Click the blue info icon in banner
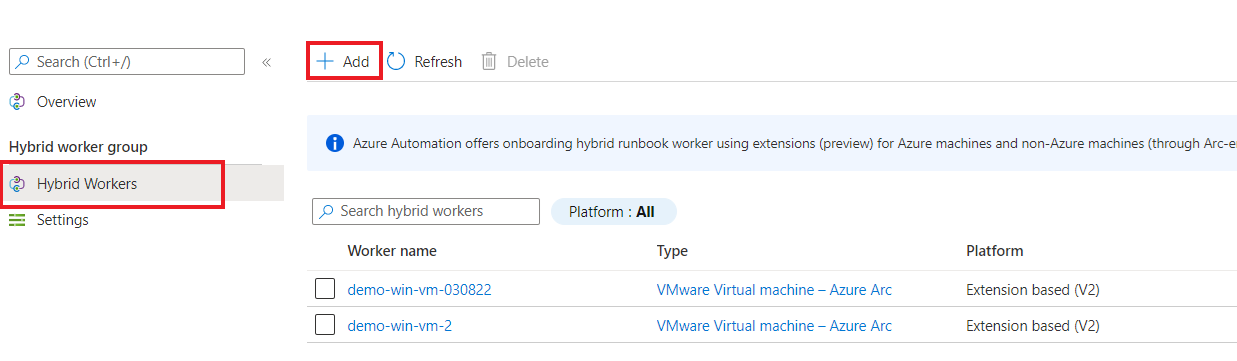This screenshot has height=361, width=1237. tap(336, 143)
